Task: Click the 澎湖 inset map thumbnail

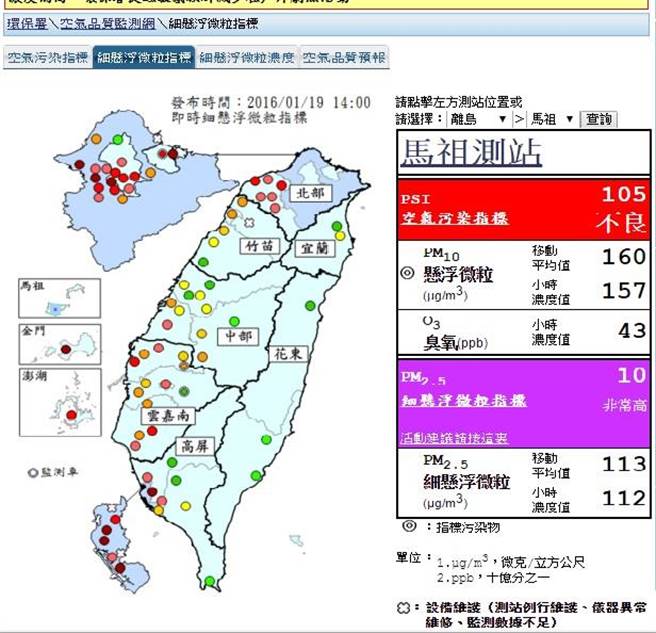Action: [60, 402]
